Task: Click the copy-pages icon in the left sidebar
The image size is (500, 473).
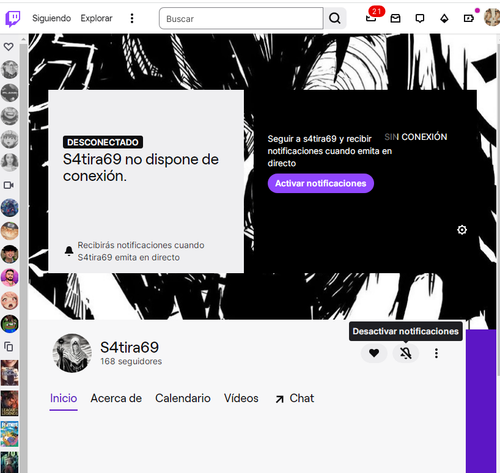Action: point(9,347)
